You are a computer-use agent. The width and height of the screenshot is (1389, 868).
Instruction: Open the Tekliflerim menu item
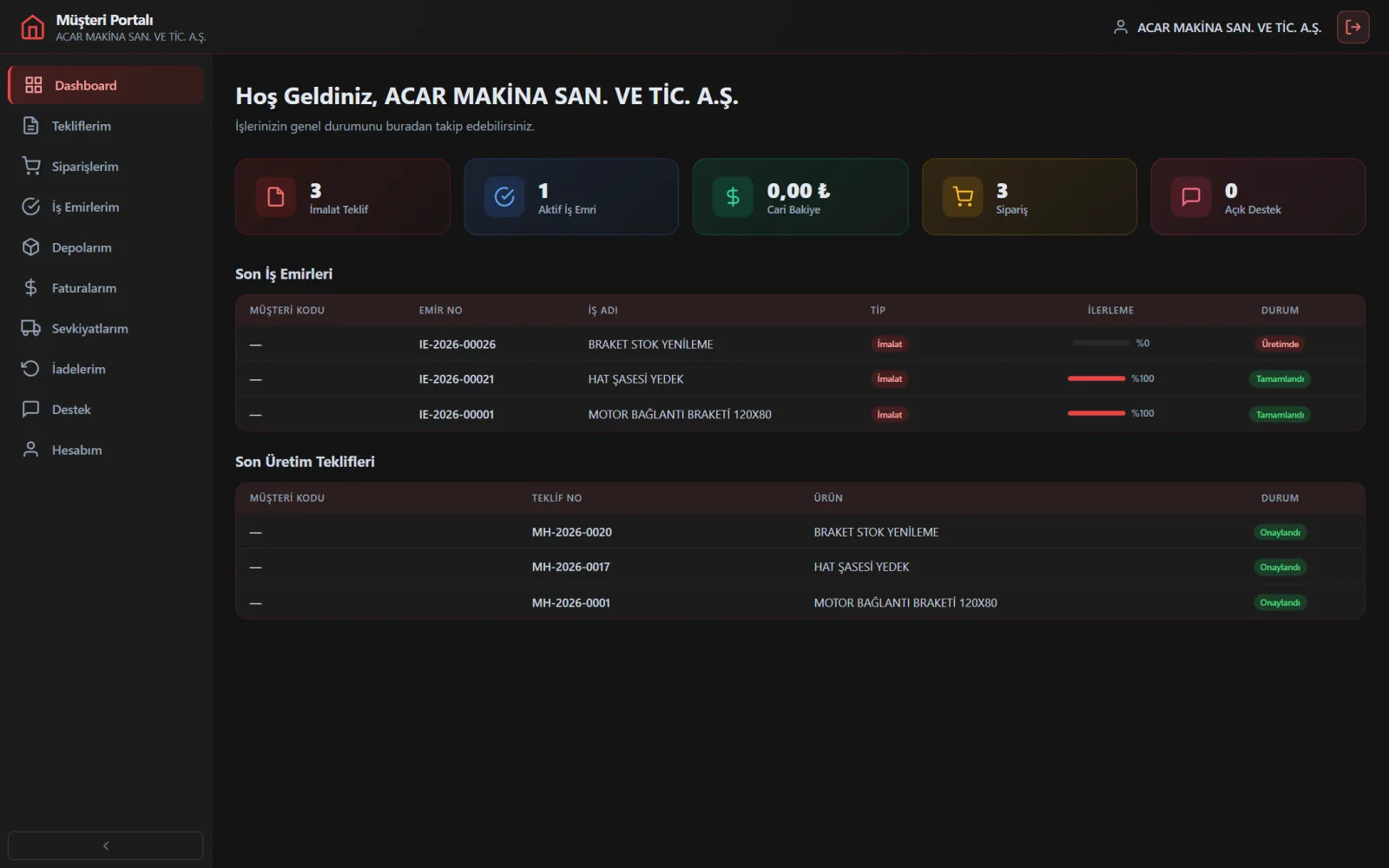point(105,126)
